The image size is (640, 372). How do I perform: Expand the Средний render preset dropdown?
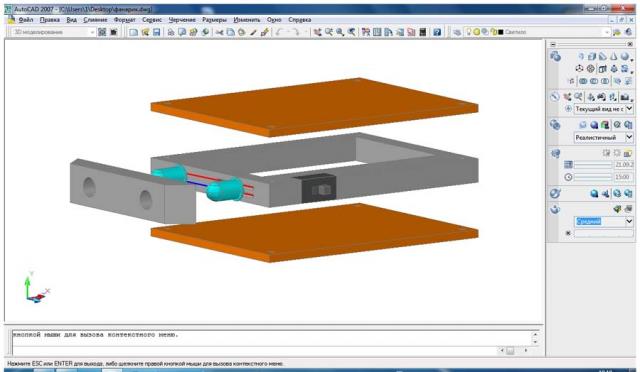629,221
